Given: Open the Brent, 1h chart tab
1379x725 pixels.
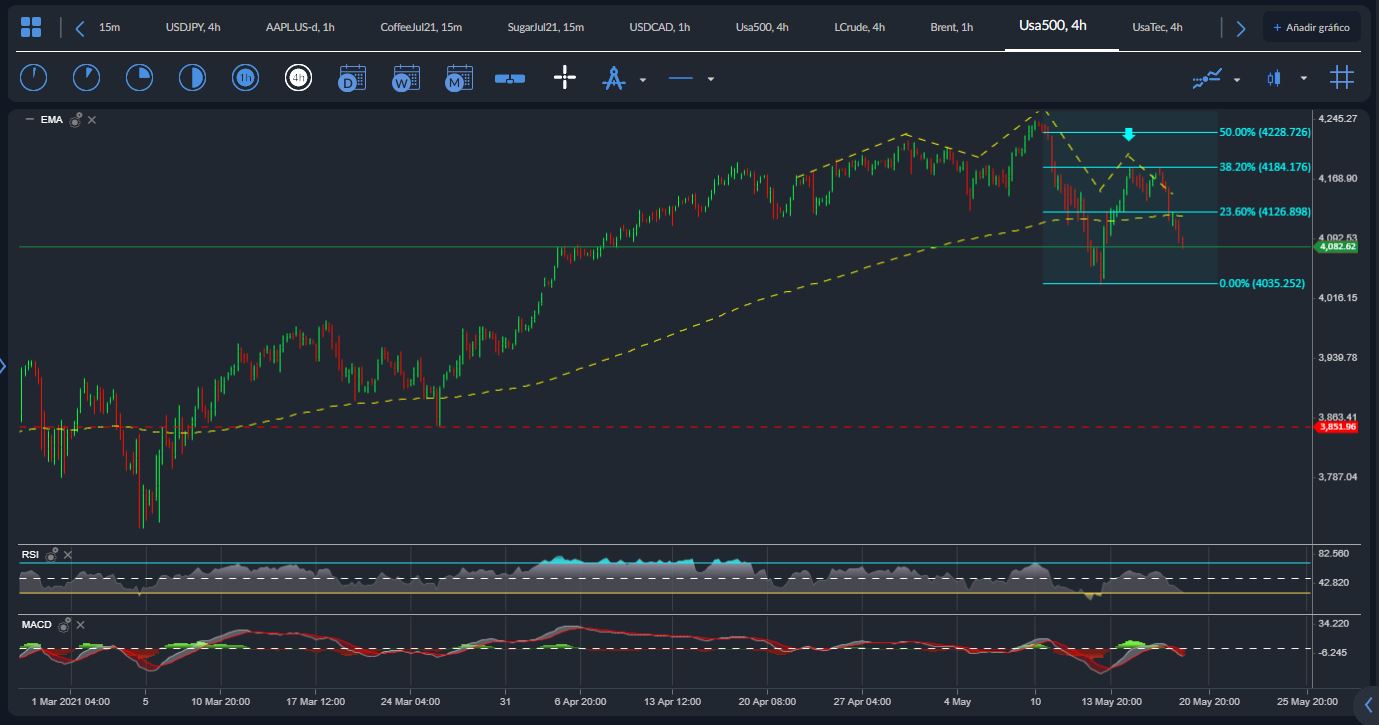Looking at the screenshot, I should (x=951, y=27).
